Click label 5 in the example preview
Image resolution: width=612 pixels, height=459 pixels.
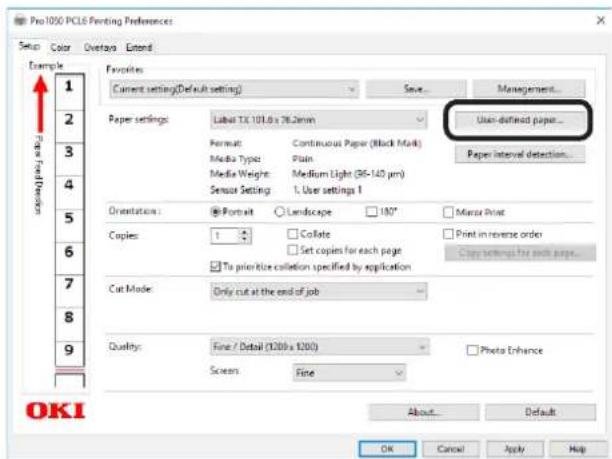click(69, 217)
